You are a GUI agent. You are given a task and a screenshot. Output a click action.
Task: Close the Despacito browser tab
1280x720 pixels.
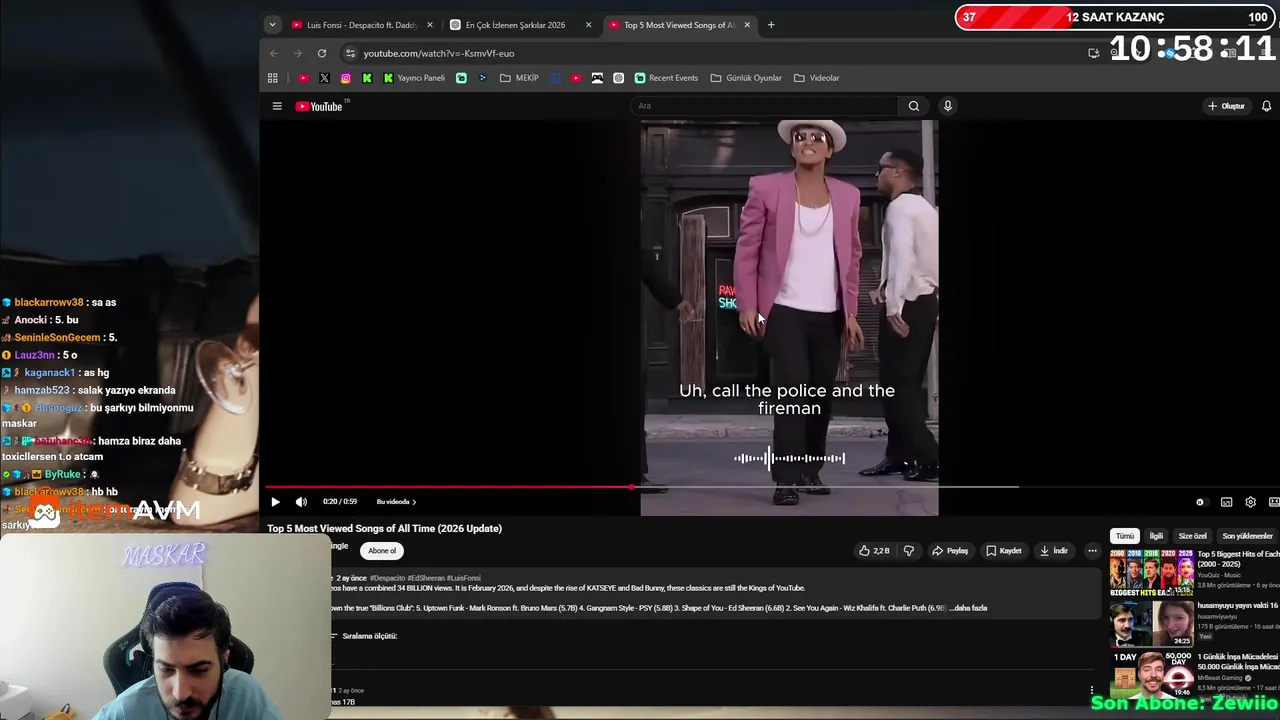[430, 25]
